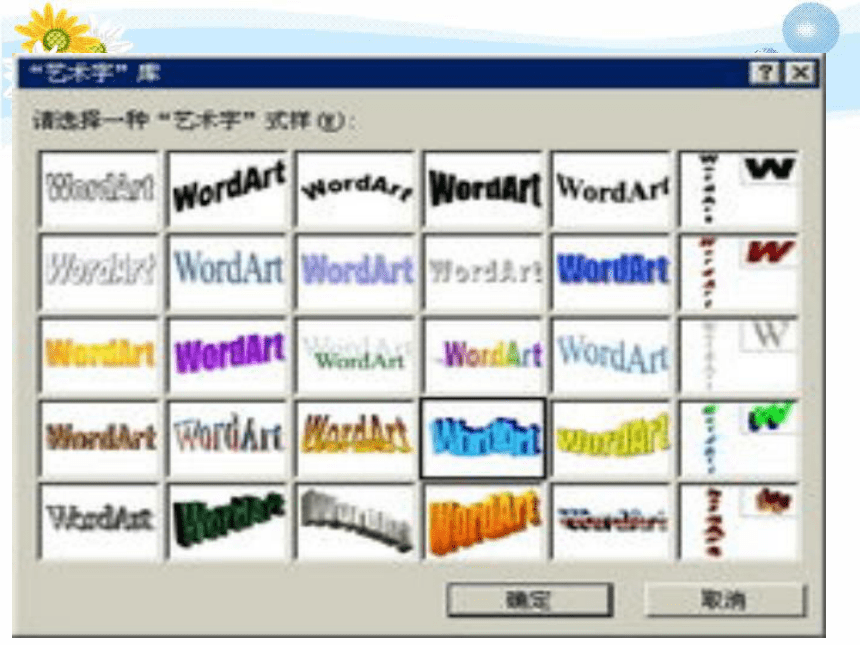The height and width of the screenshot is (645, 860).
Task: Select the gold italic shadowed WordArt style
Action: coord(356,438)
